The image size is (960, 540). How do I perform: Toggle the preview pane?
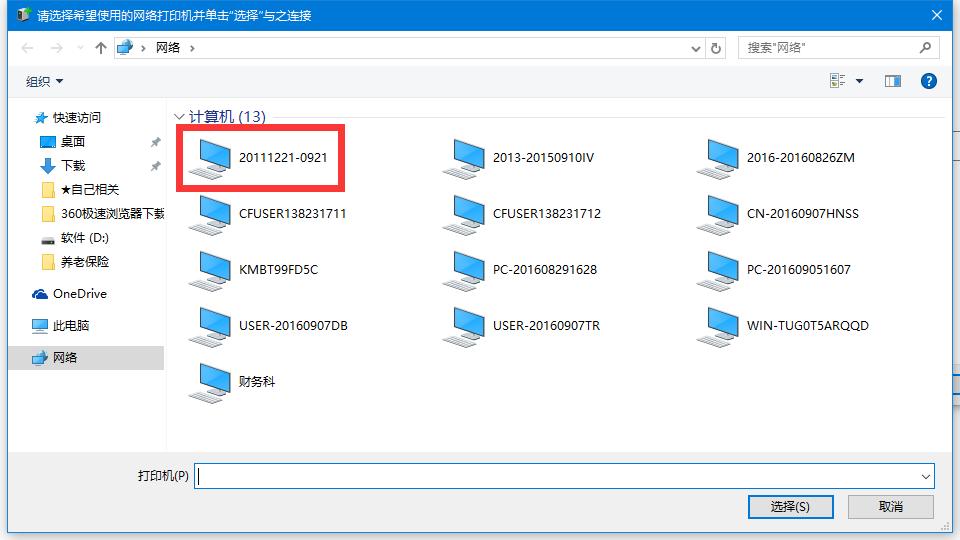893,81
